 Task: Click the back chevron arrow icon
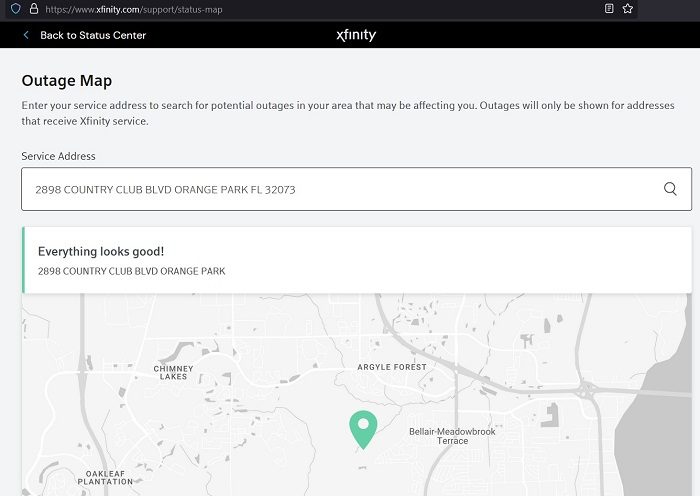coord(26,35)
